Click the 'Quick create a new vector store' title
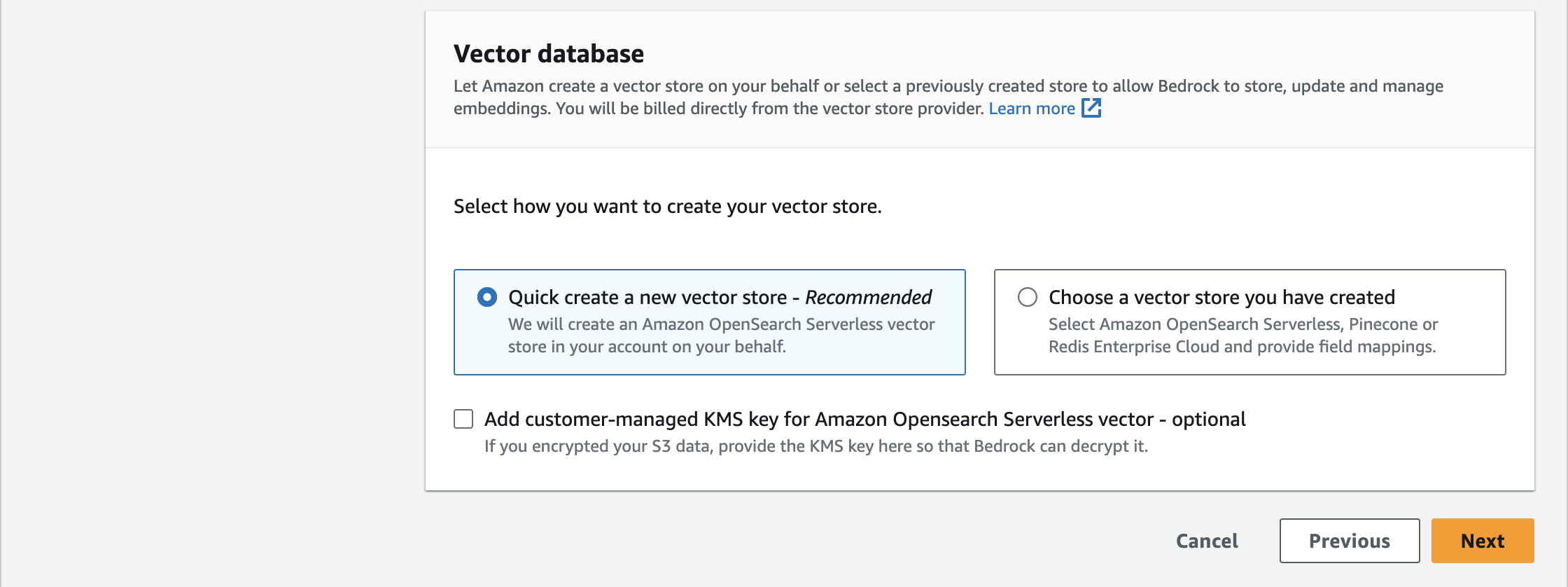This screenshot has height=587, width=1568. pyautogui.click(x=647, y=297)
